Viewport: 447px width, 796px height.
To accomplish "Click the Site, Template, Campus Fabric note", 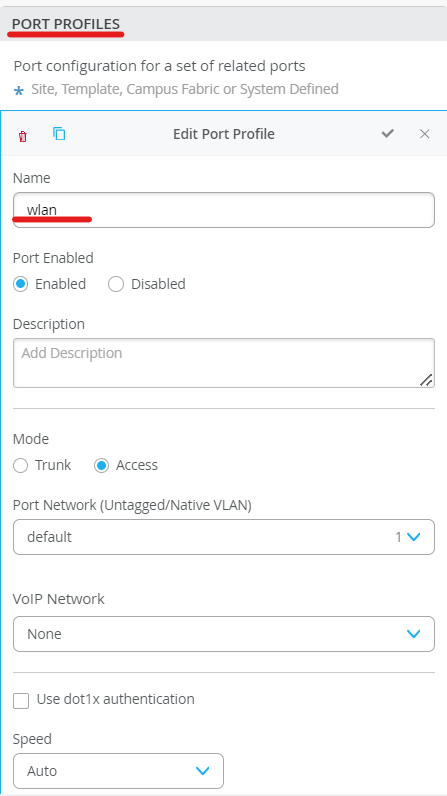I will click(185, 89).
